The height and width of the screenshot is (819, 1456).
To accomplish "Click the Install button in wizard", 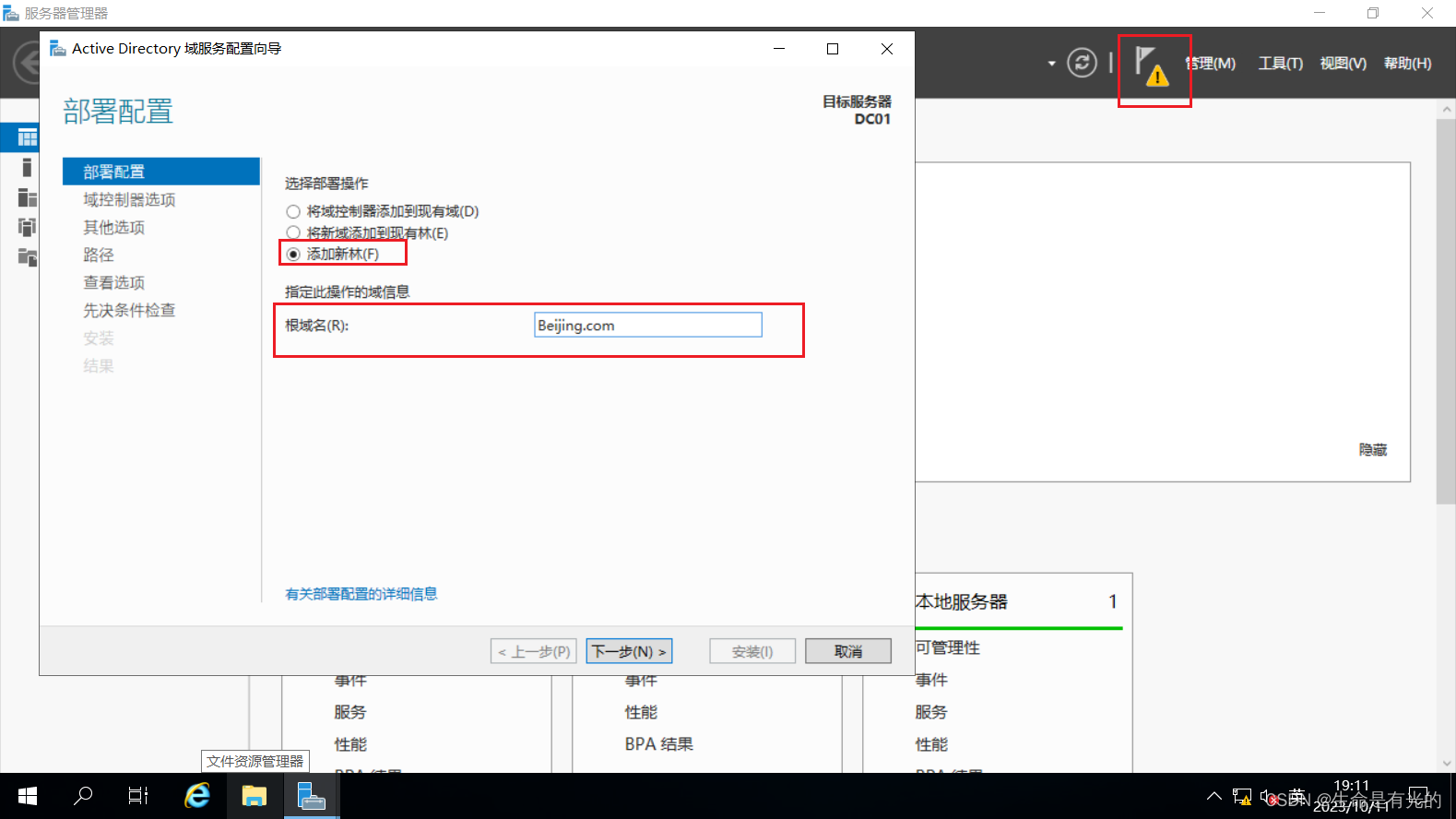I will point(752,651).
